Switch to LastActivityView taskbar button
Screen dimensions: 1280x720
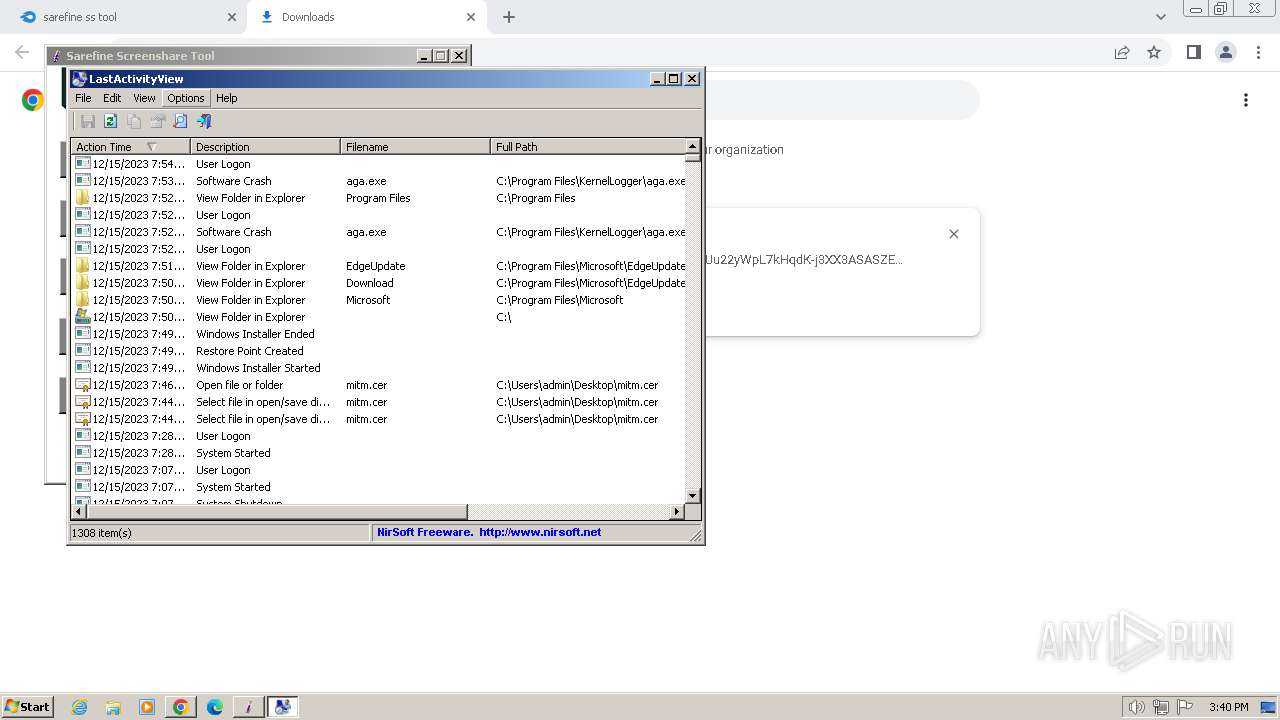pos(282,707)
